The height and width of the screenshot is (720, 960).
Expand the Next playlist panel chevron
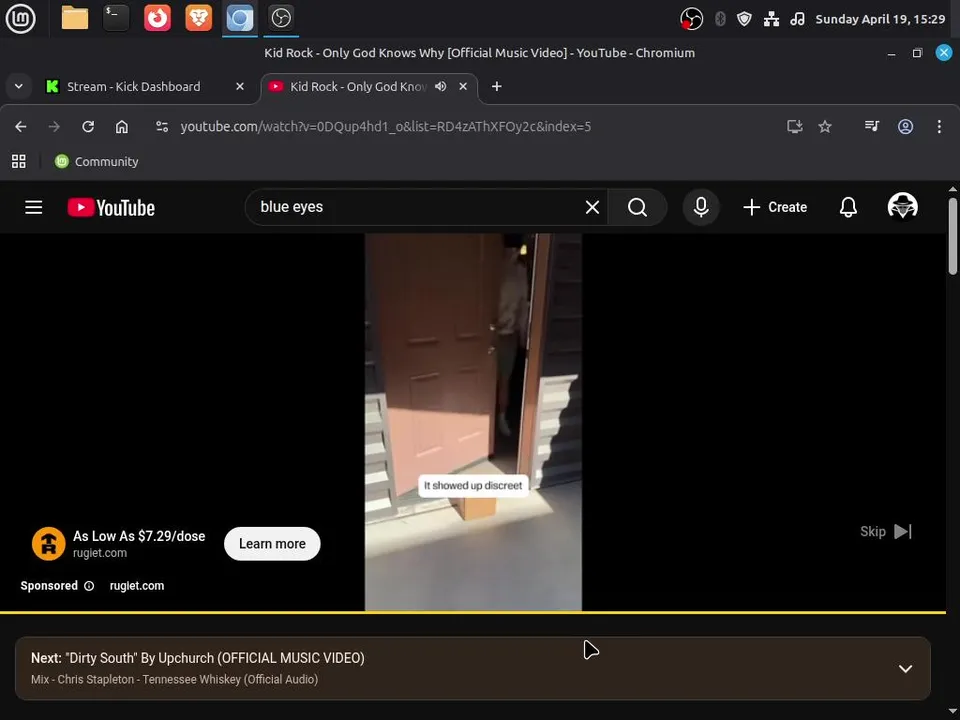(x=906, y=669)
